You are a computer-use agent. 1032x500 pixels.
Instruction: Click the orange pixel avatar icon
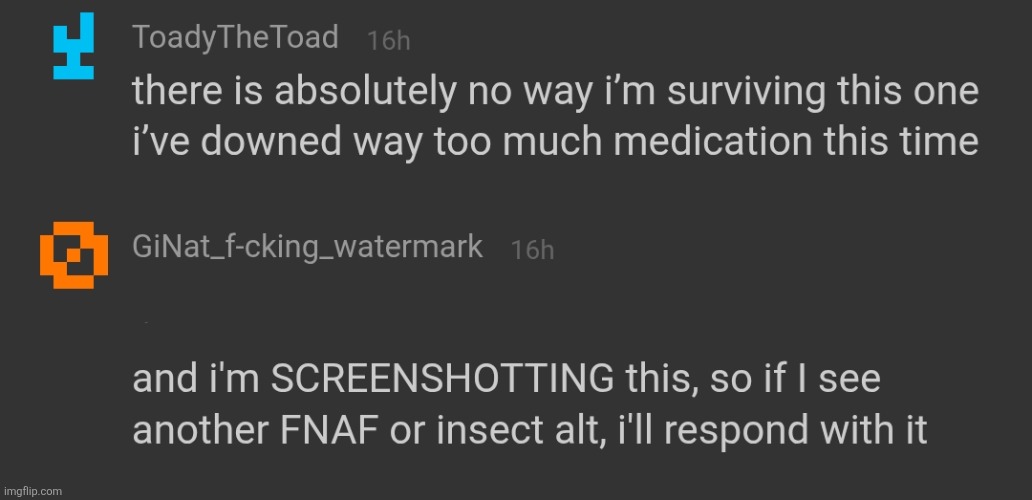click(x=73, y=248)
